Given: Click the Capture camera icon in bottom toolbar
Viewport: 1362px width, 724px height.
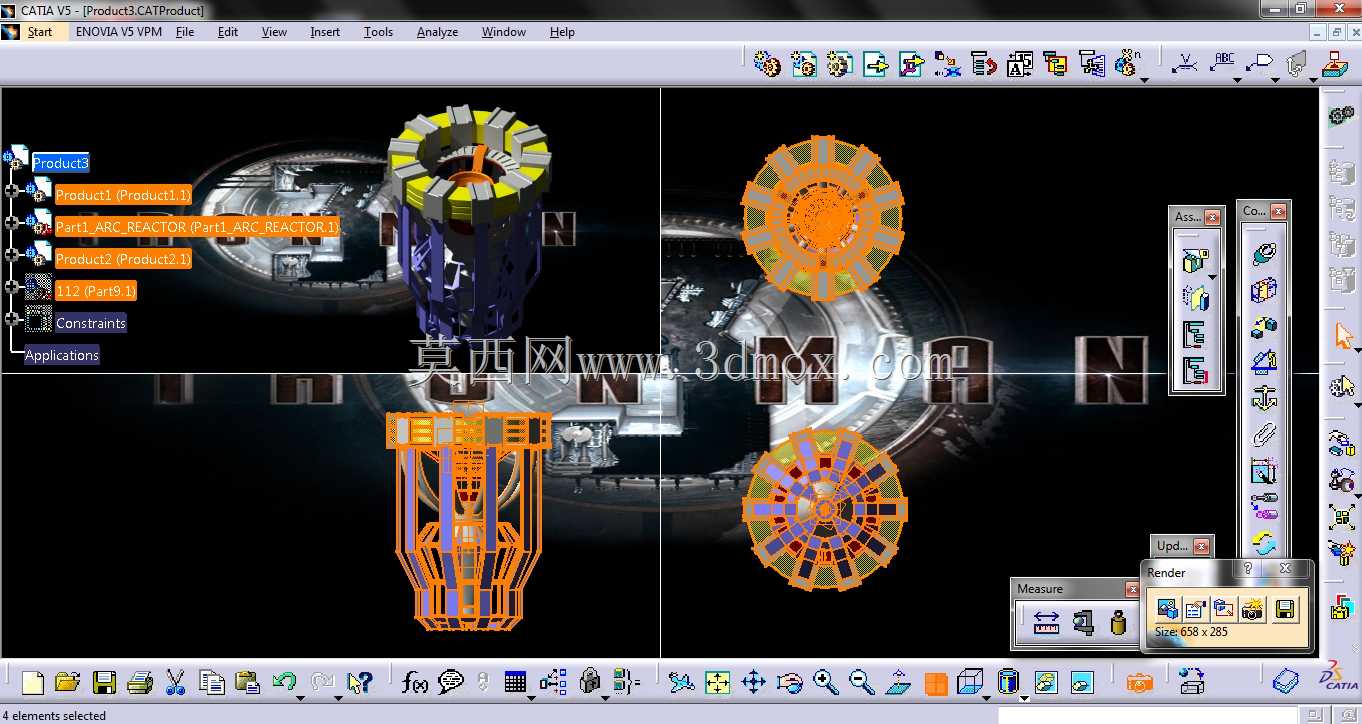Looking at the screenshot, I should [x=1139, y=683].
